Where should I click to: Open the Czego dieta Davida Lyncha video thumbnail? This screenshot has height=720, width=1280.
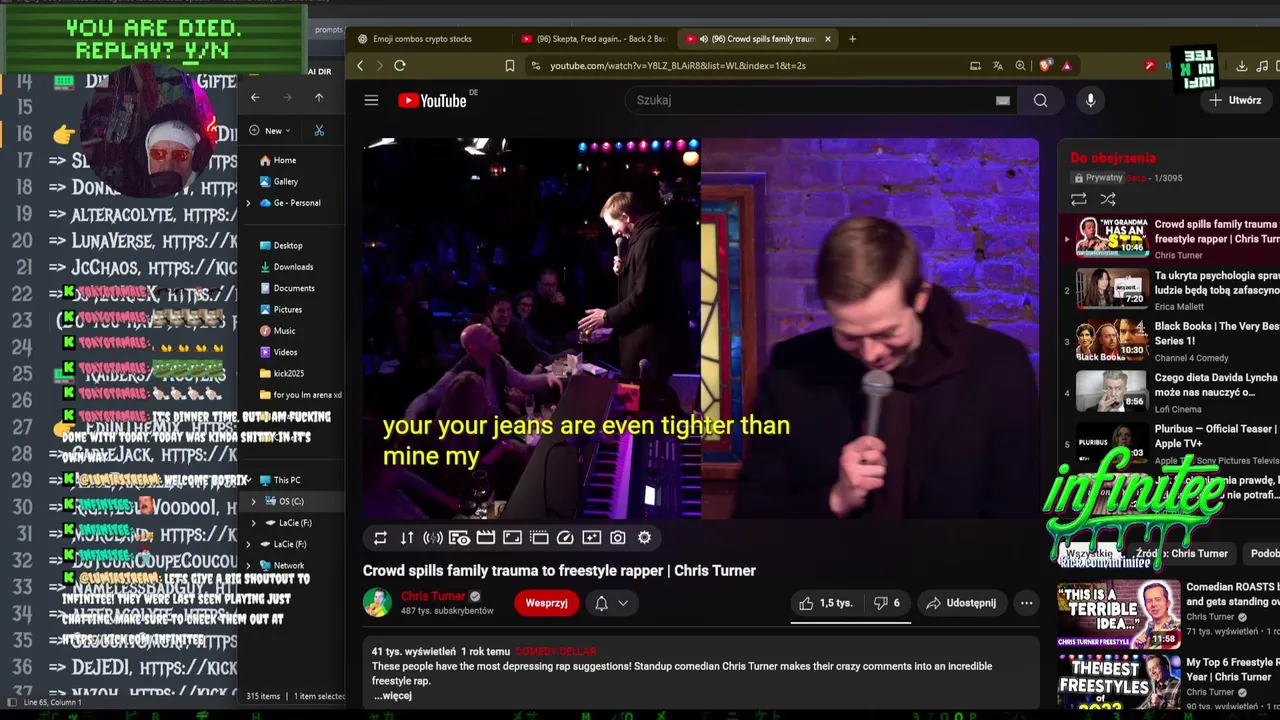click(x=1112, y=391)
